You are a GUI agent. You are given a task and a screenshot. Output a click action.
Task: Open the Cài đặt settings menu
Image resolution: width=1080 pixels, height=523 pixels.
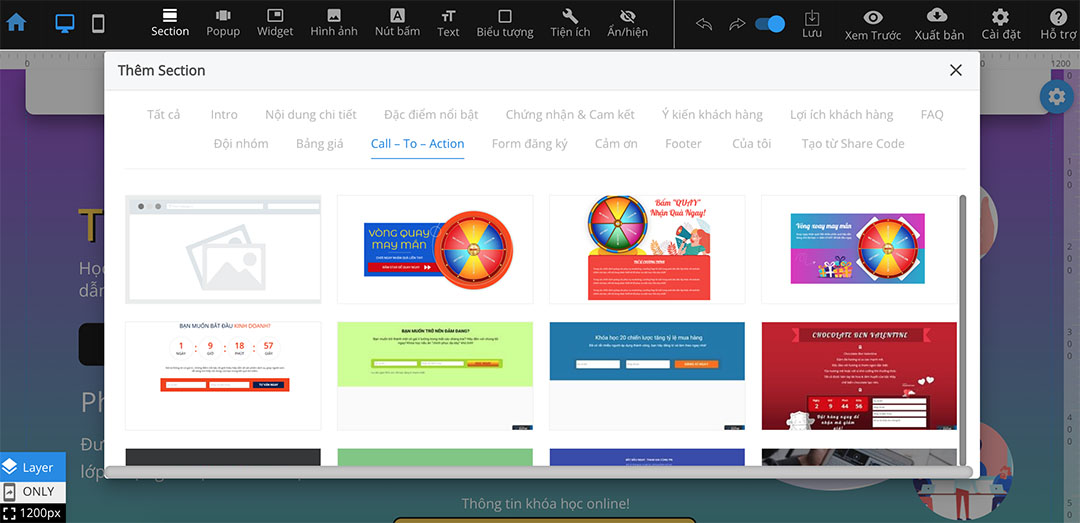tap(1000, 23)
